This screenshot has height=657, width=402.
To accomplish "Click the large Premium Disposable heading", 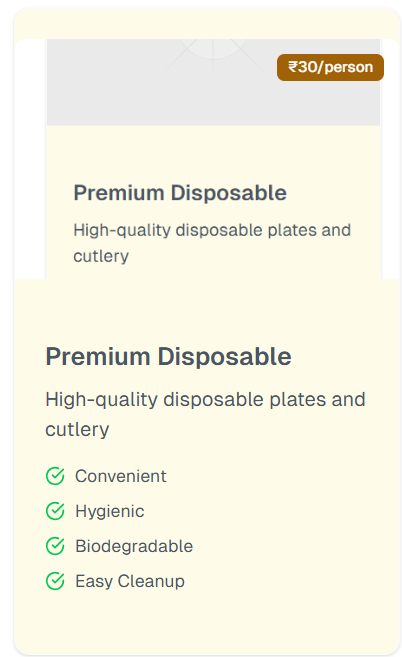I will pos(168,357).
